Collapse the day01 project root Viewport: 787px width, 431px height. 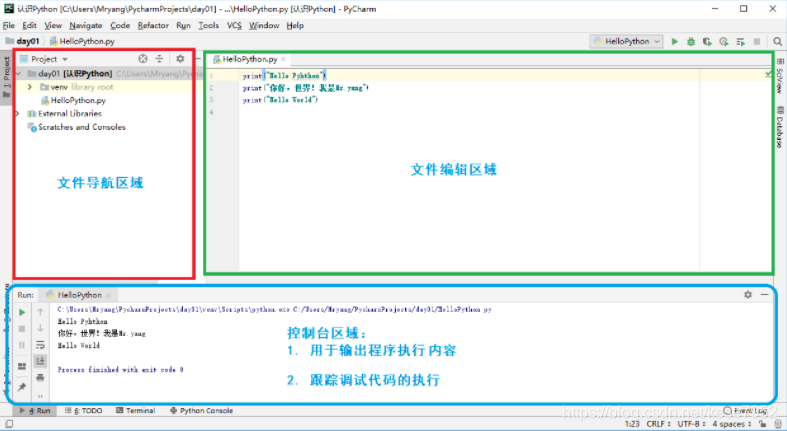(x=19, y=74)
